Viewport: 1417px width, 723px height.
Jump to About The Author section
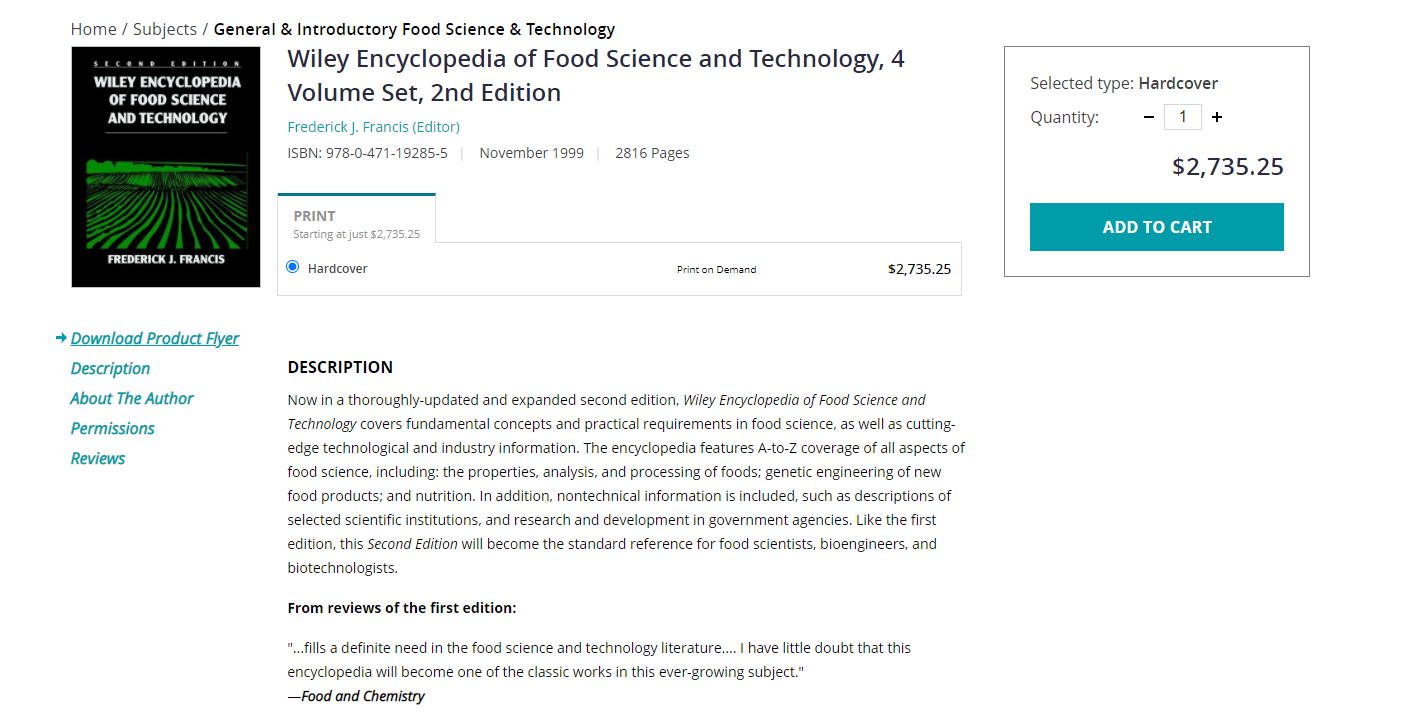tap(132, 398)
